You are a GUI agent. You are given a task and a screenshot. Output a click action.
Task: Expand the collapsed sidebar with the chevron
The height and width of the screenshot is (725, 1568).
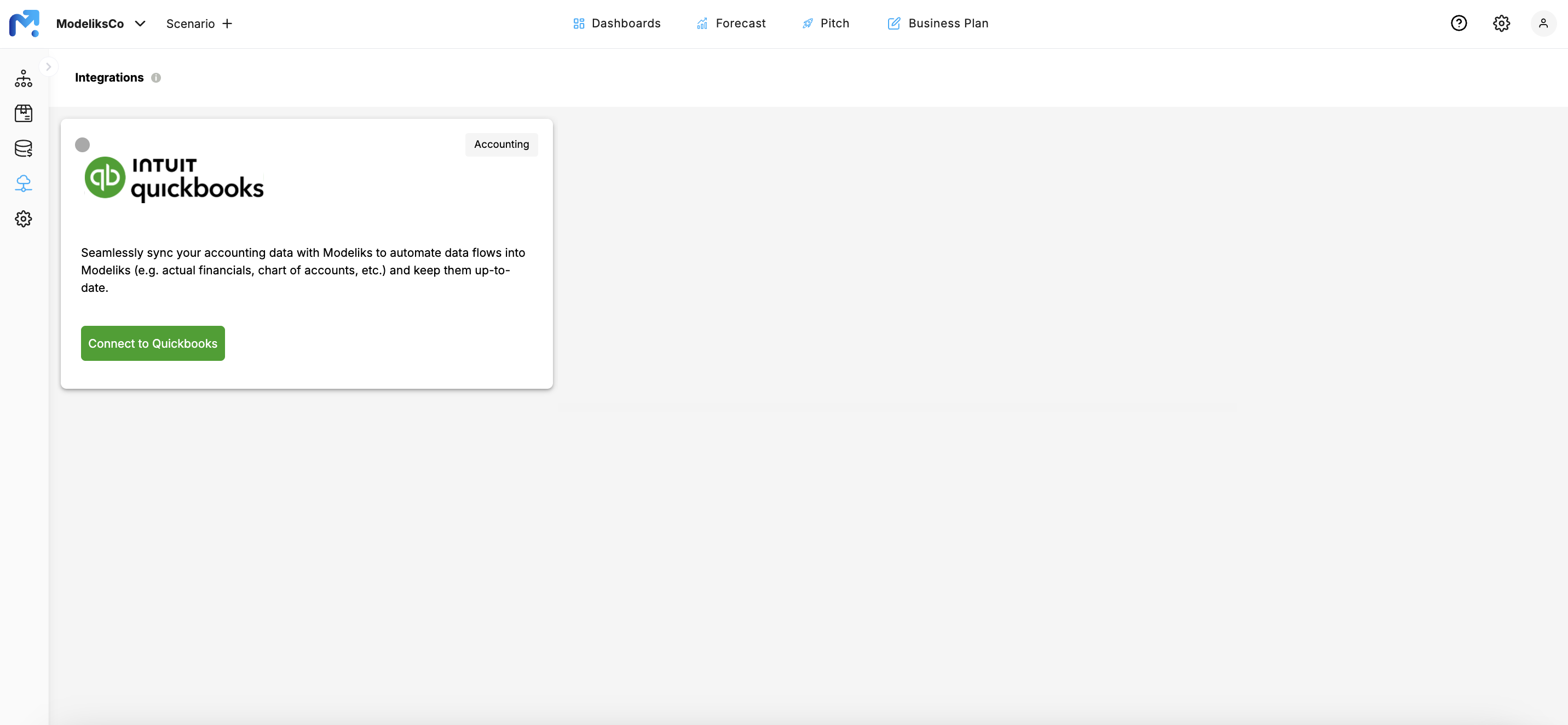(x=49, y=66)
